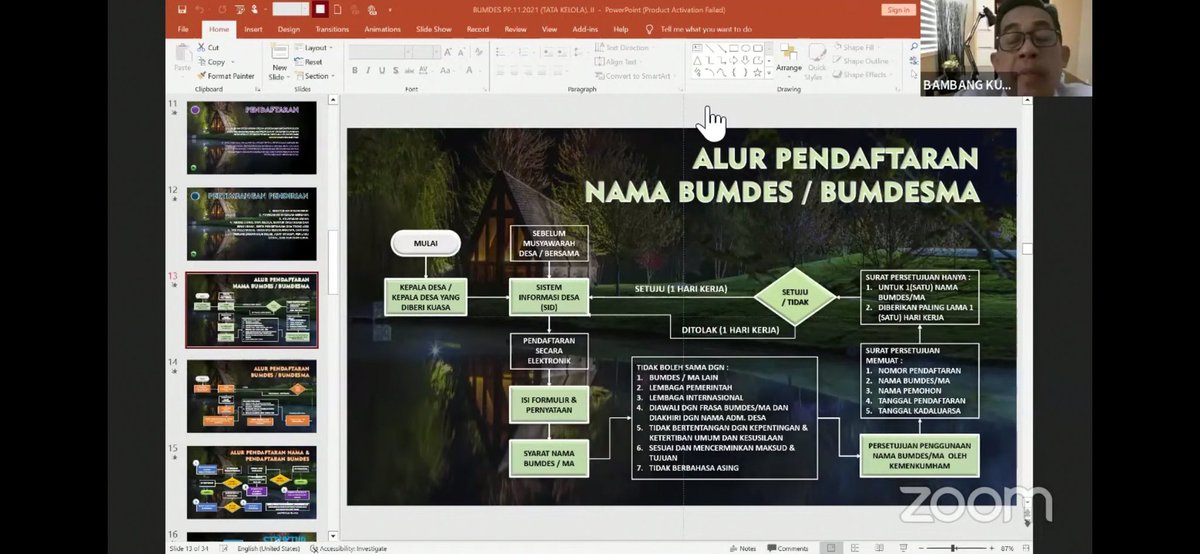Click the Sign in button
1200x554 pixels.
click(x=898, y=10)
